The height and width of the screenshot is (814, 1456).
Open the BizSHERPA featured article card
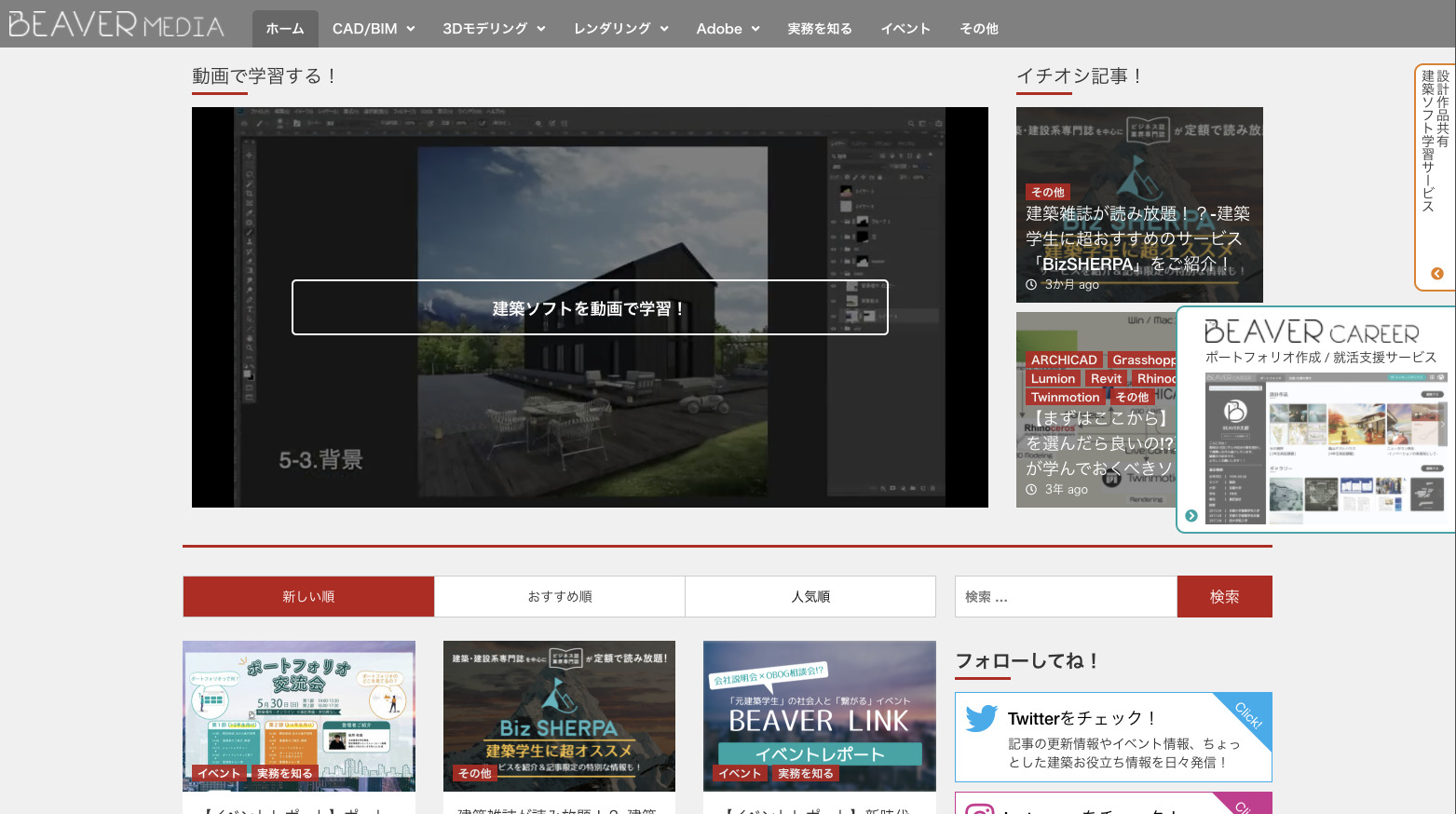point(1139,205)
